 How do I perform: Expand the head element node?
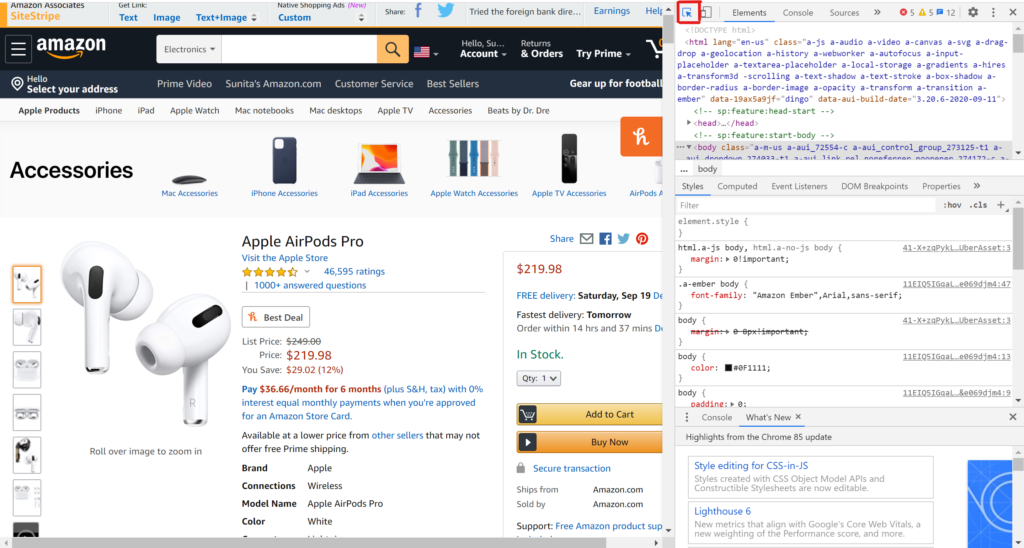(689, 123)
